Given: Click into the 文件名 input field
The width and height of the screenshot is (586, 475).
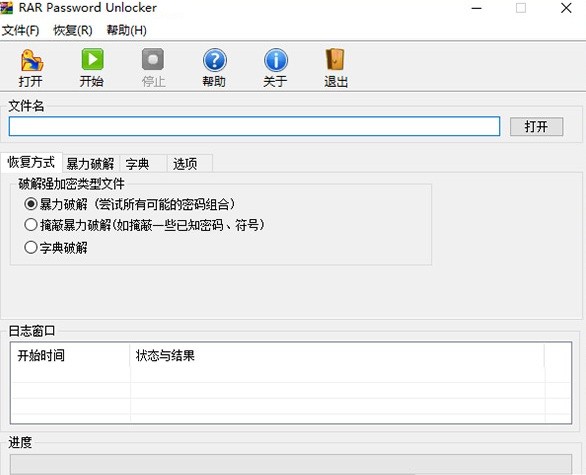Looking at the screenshot, I should click(254, 126).
